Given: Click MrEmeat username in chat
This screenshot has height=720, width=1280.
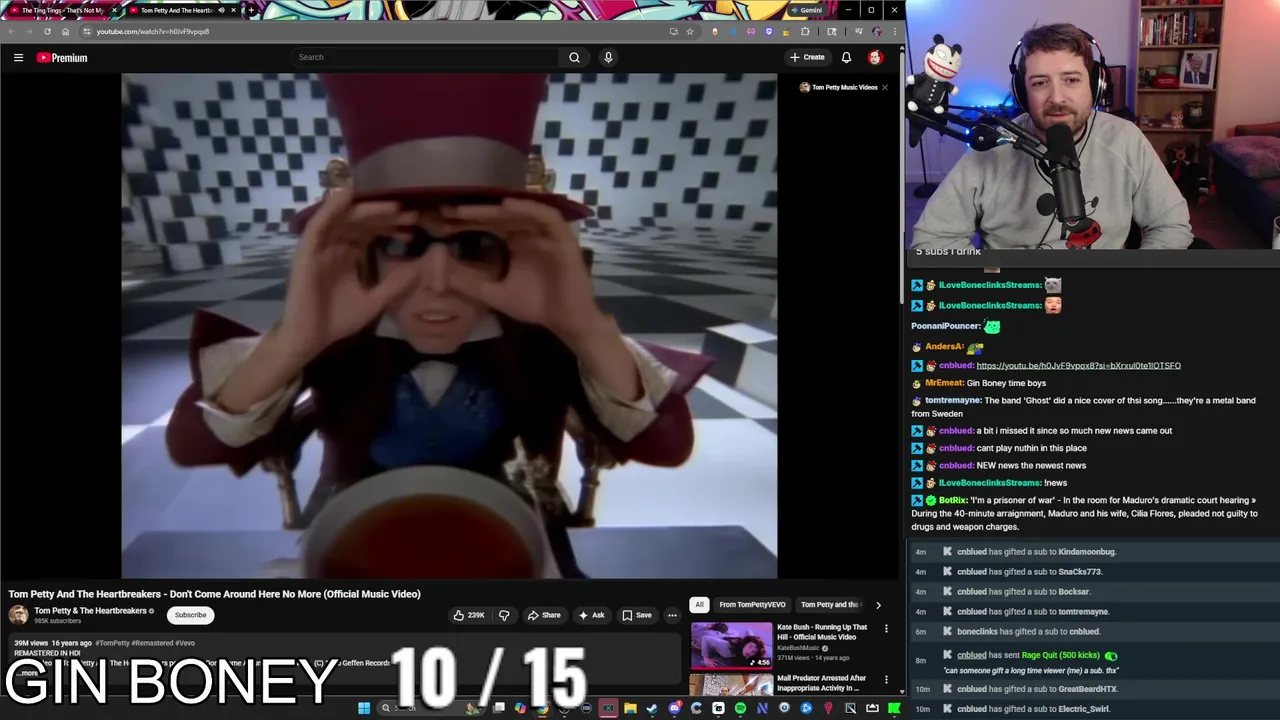Looking at the screenshot, I should [944, 383].
